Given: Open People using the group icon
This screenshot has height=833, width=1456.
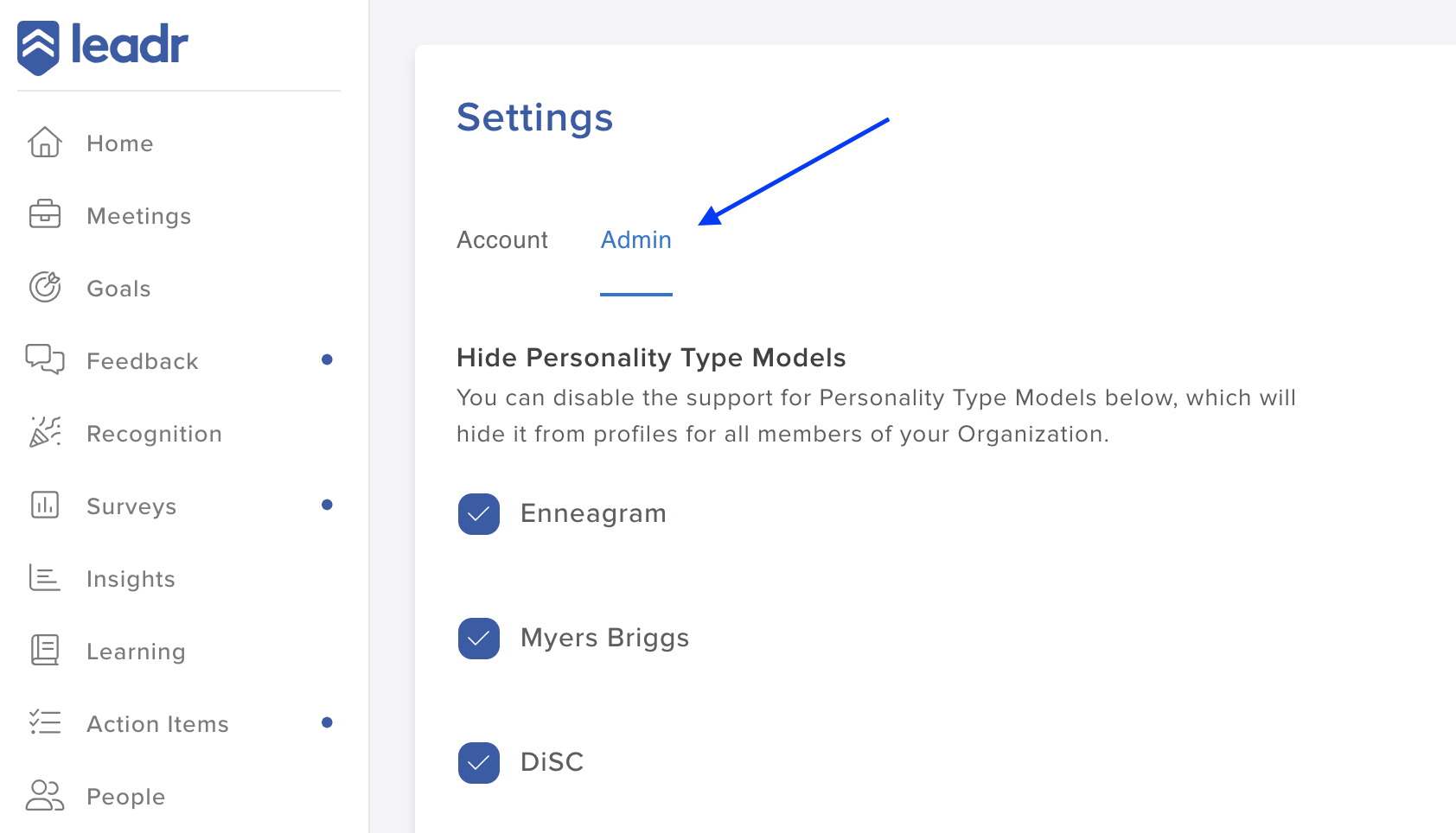Looking at the screenshot, I should pyautogui.click(x=44, y=796).
